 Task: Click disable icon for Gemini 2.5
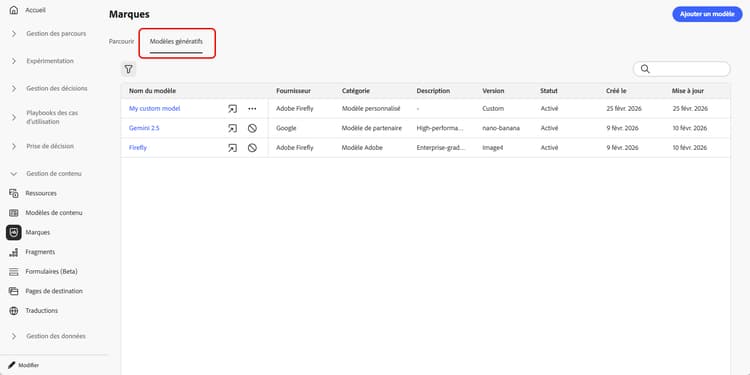252,128
